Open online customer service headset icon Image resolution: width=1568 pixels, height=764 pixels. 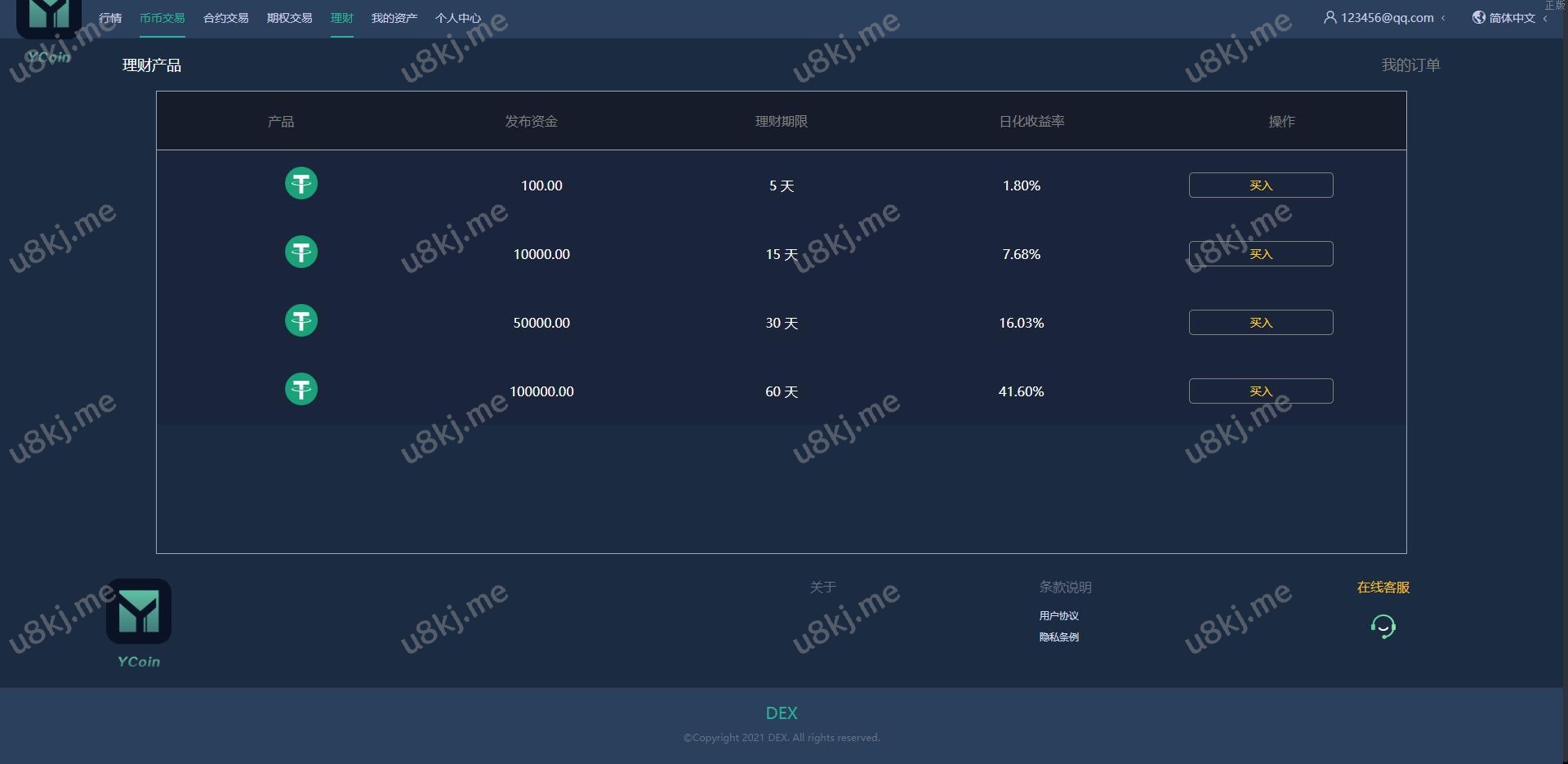[x=1383, y=627]
